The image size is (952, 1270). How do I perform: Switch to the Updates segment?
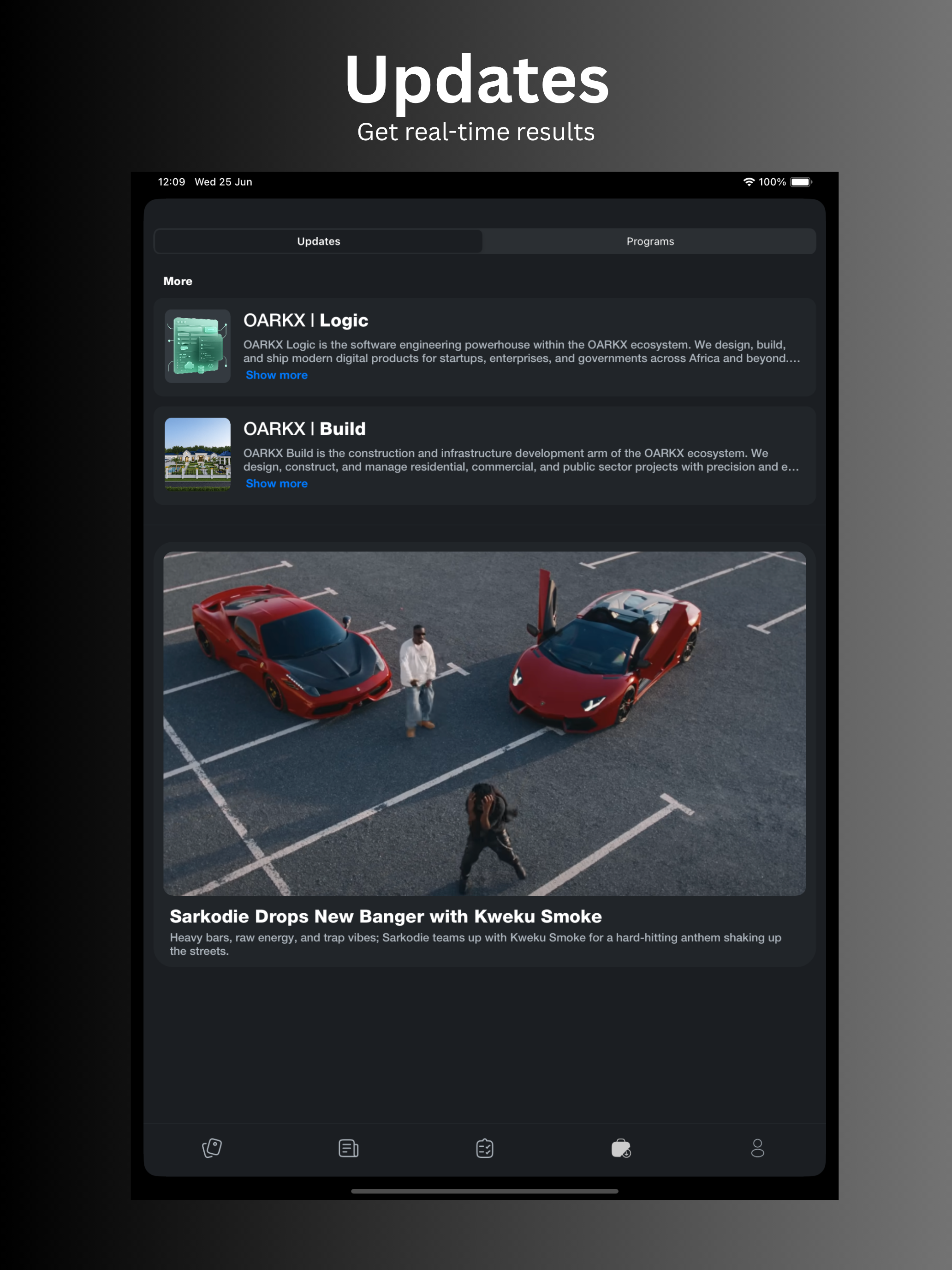point(318,241)
